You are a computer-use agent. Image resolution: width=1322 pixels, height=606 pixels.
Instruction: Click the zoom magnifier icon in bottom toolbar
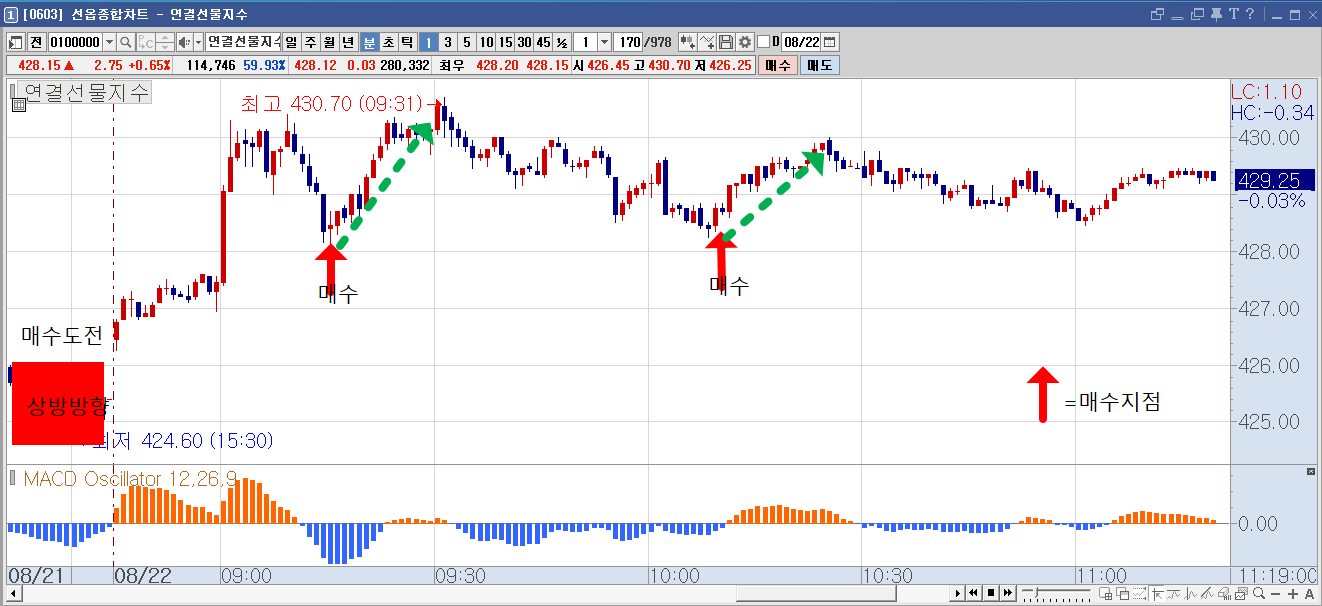1259,594
